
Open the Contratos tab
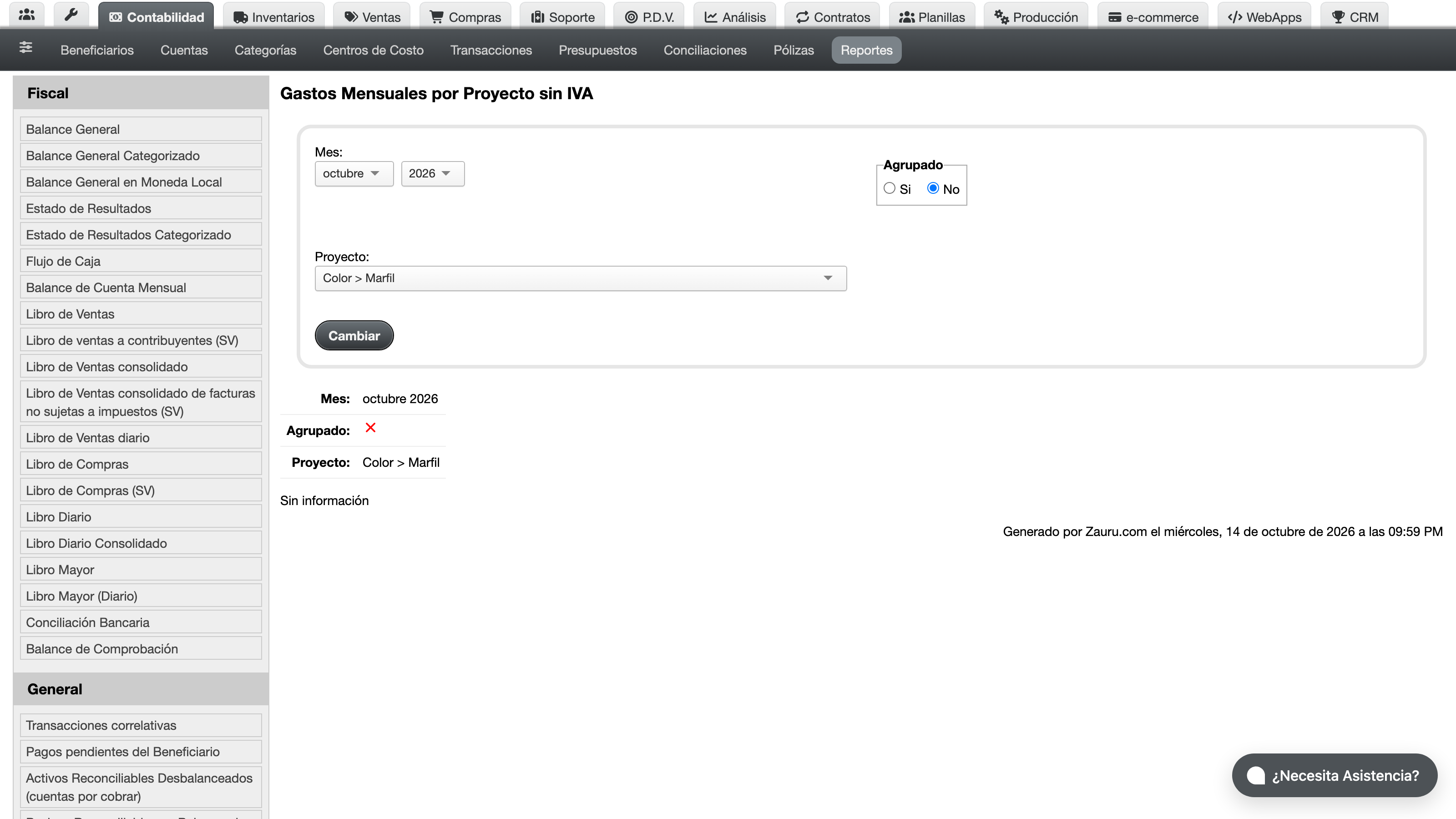coord(833,17)
